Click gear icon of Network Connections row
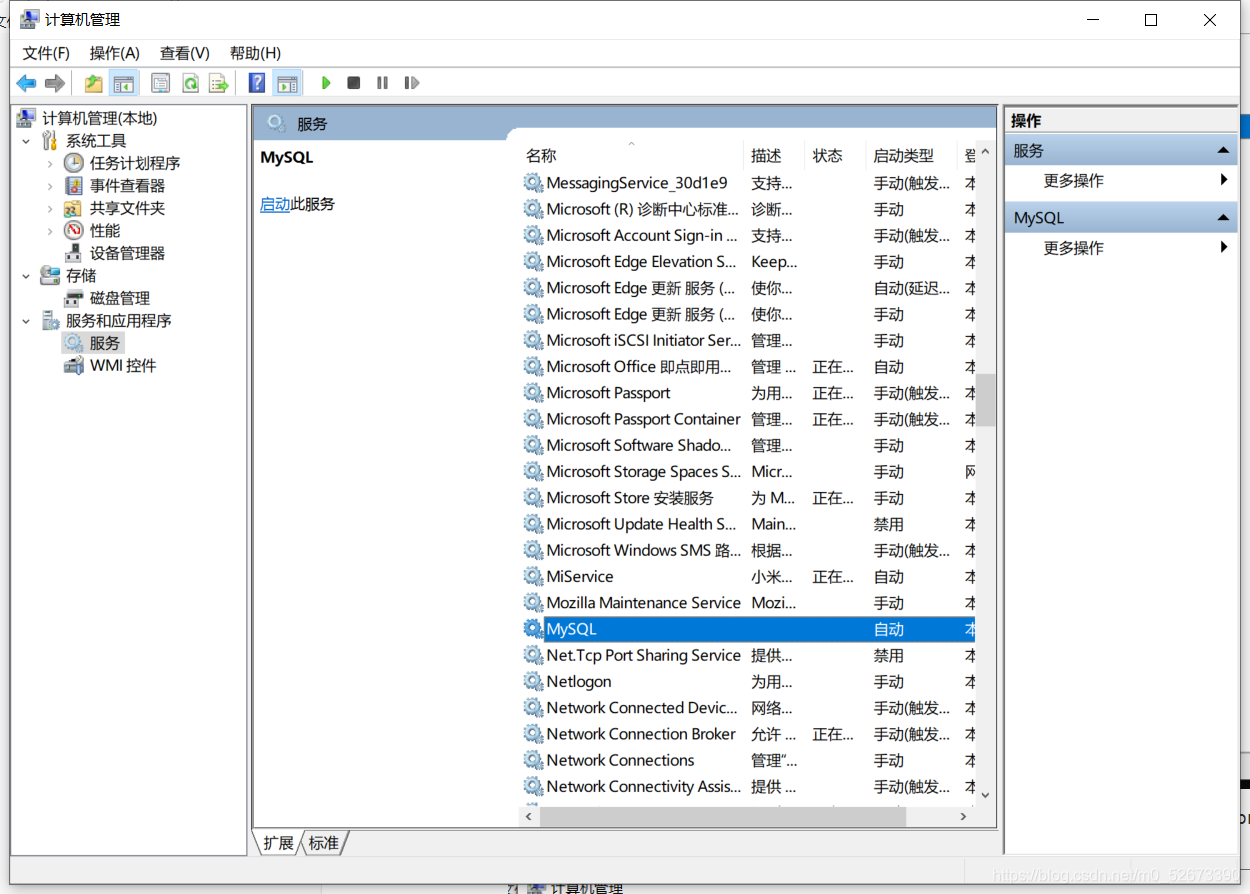The height and width of the screenshot is (894, 1250). (x=533, y=760)
